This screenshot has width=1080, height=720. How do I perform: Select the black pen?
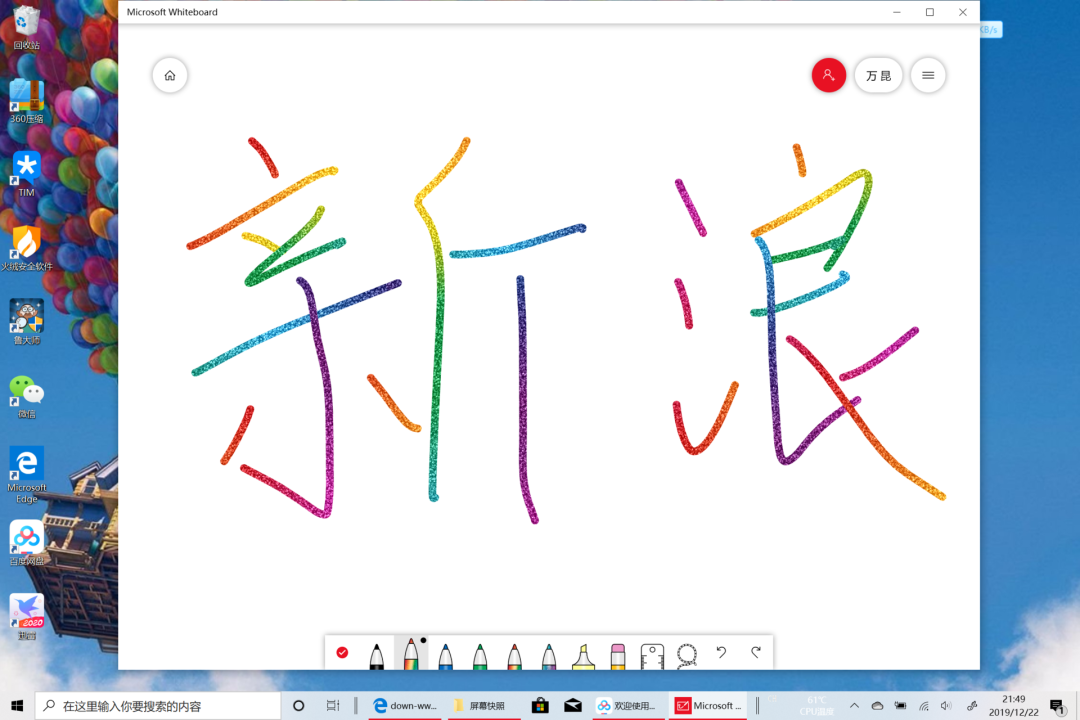click(376, 655)
